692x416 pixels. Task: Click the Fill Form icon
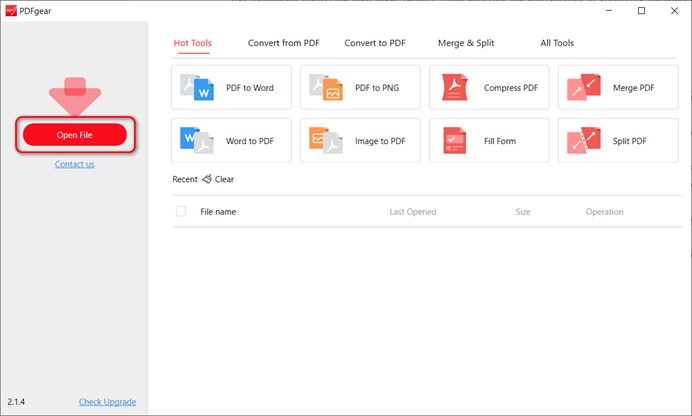coord(455,140)
